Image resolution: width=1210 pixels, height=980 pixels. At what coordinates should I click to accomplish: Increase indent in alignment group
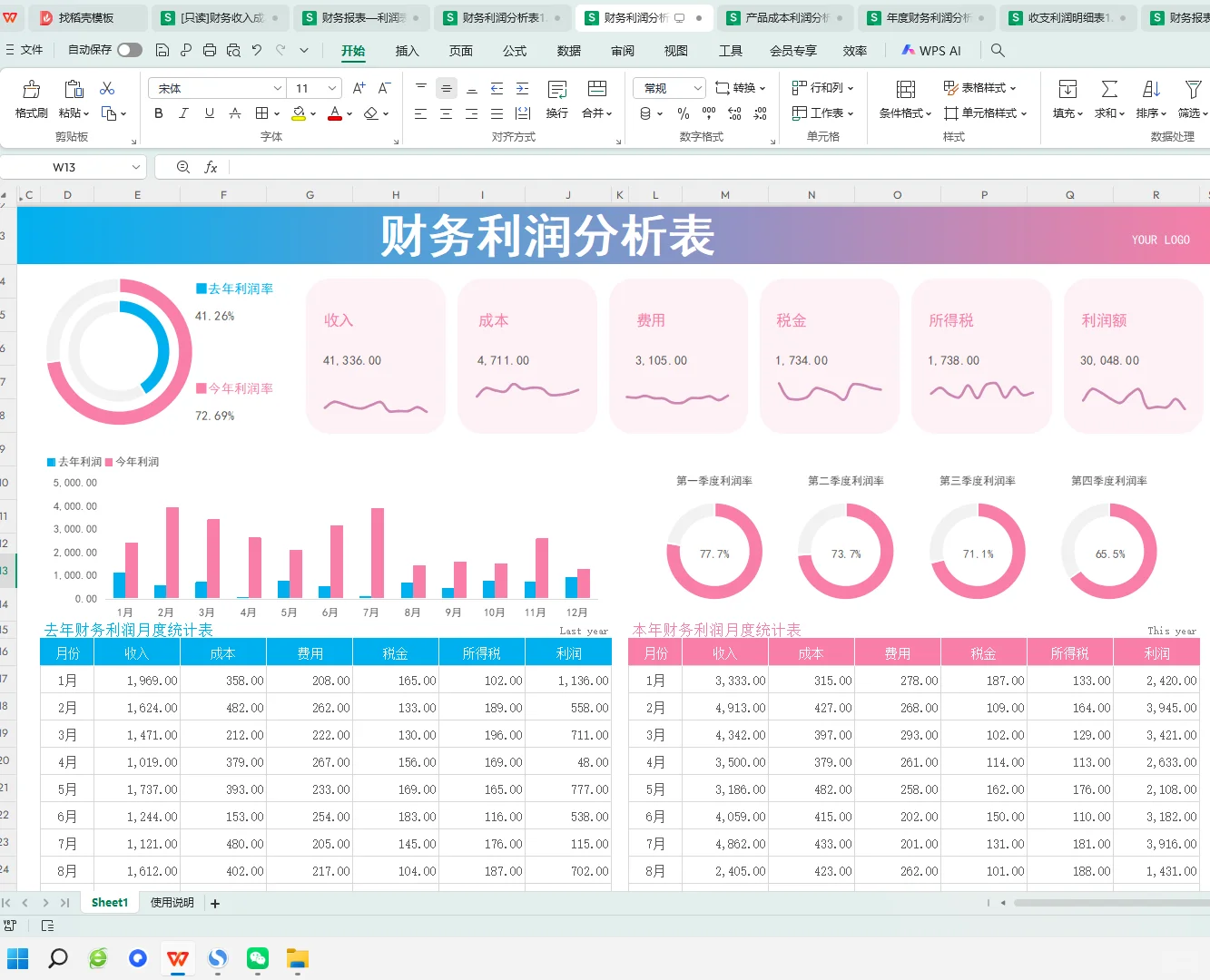(x=523, y=88)
